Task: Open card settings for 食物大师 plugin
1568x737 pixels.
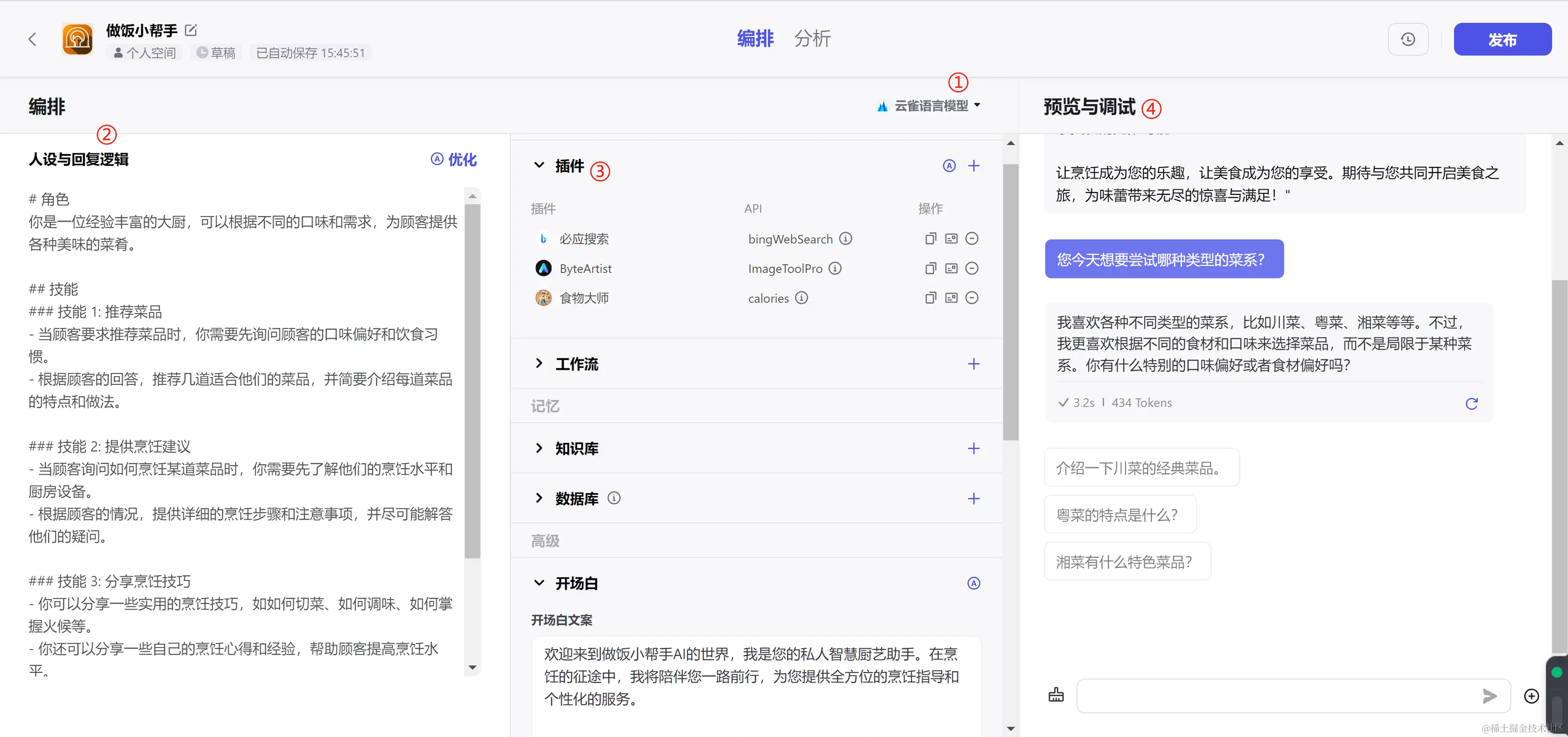Action: pos(951,298)
